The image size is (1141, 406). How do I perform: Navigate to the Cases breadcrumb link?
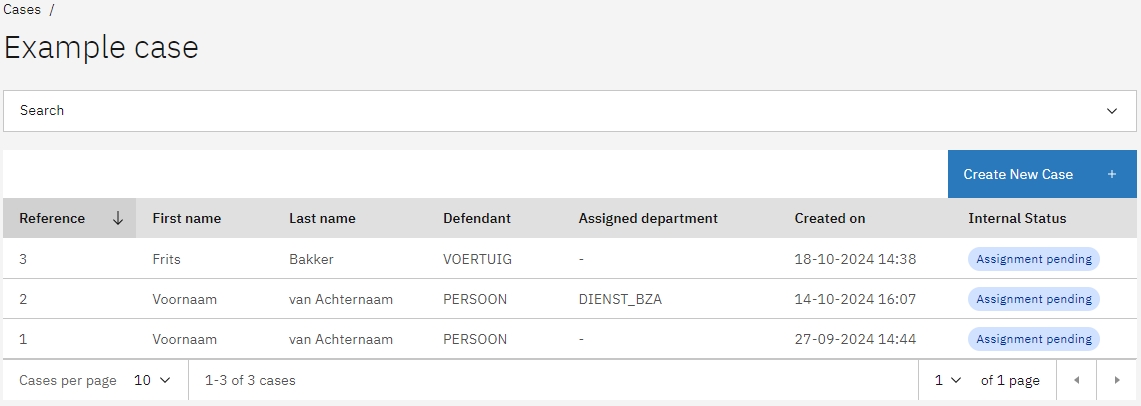(23, 9)
